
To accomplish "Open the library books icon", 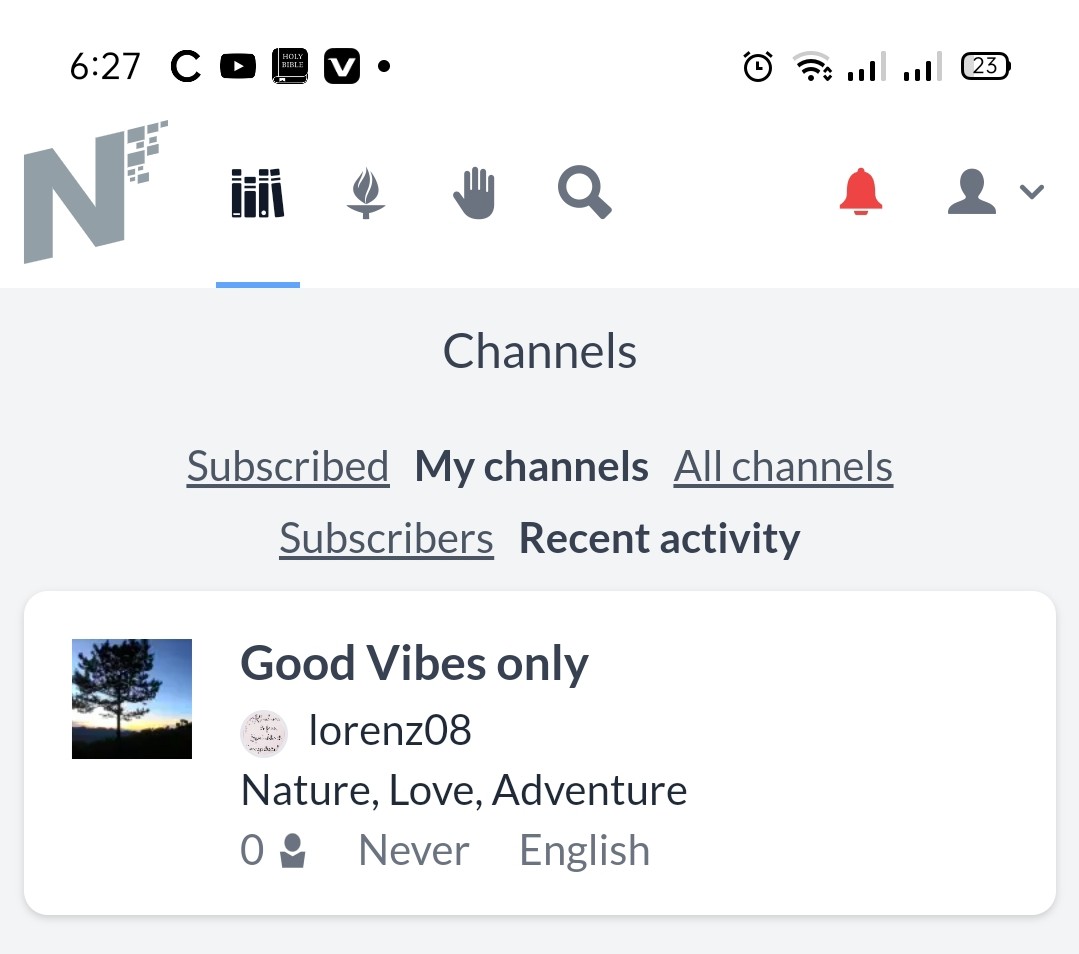I will point(257,193).
